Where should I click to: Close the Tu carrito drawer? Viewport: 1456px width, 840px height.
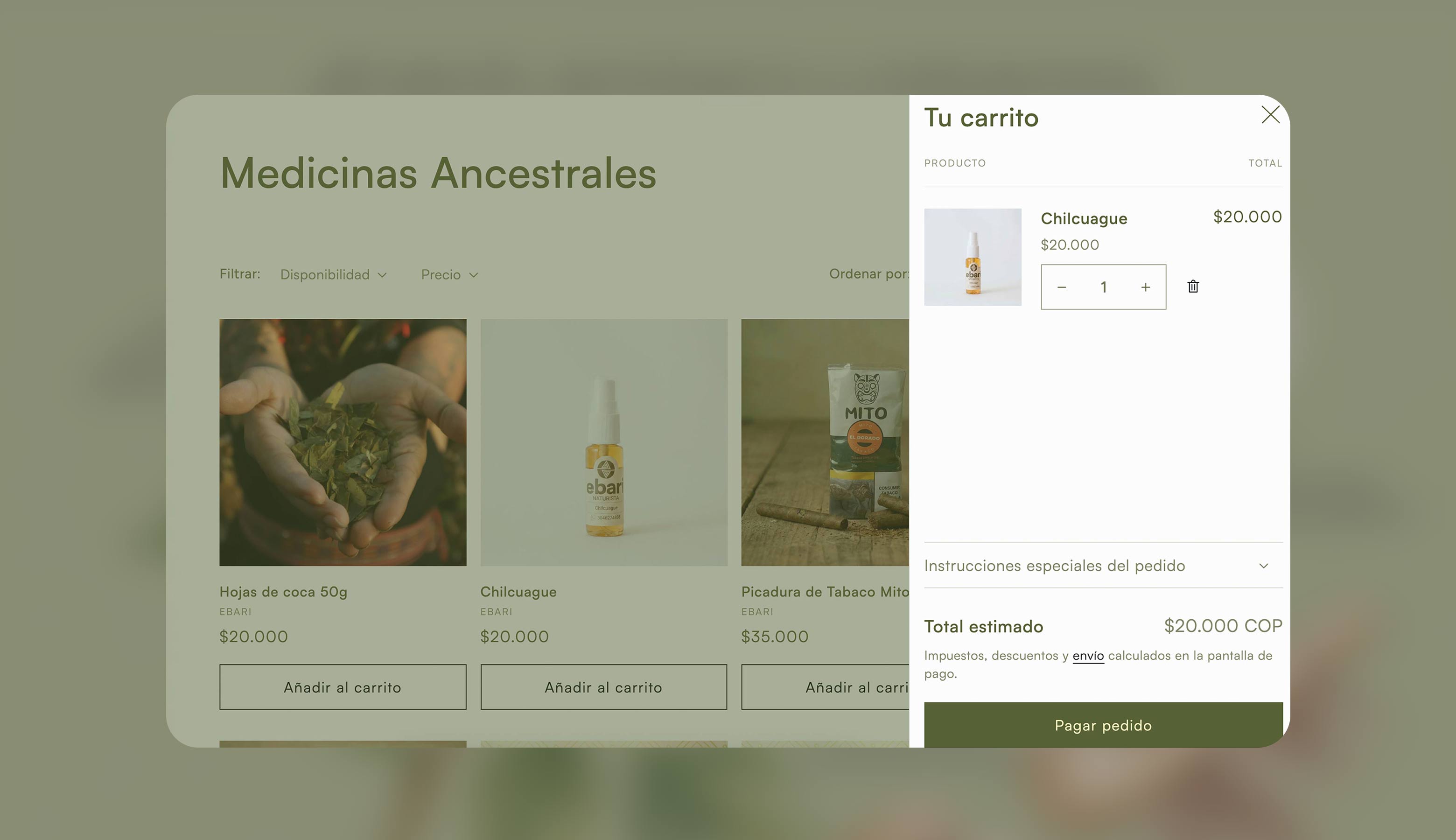tap(1270, 115)
